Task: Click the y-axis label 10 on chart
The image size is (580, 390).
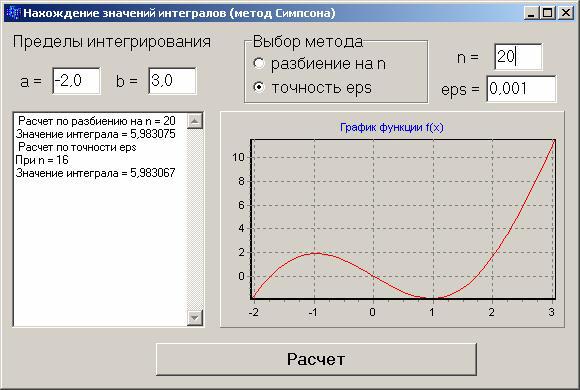Action: [x=238, y=157]
